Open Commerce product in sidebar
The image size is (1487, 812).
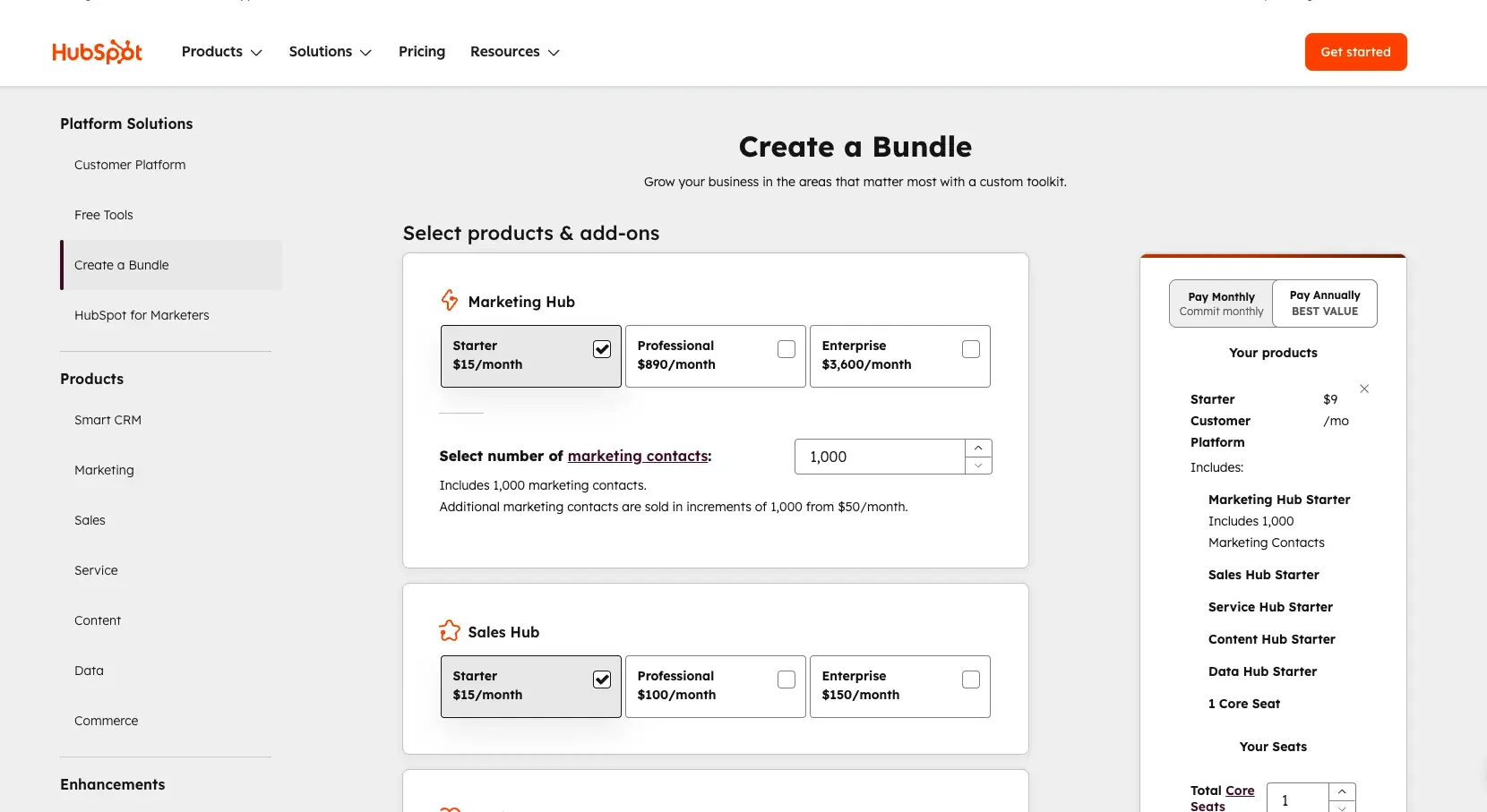107,721
